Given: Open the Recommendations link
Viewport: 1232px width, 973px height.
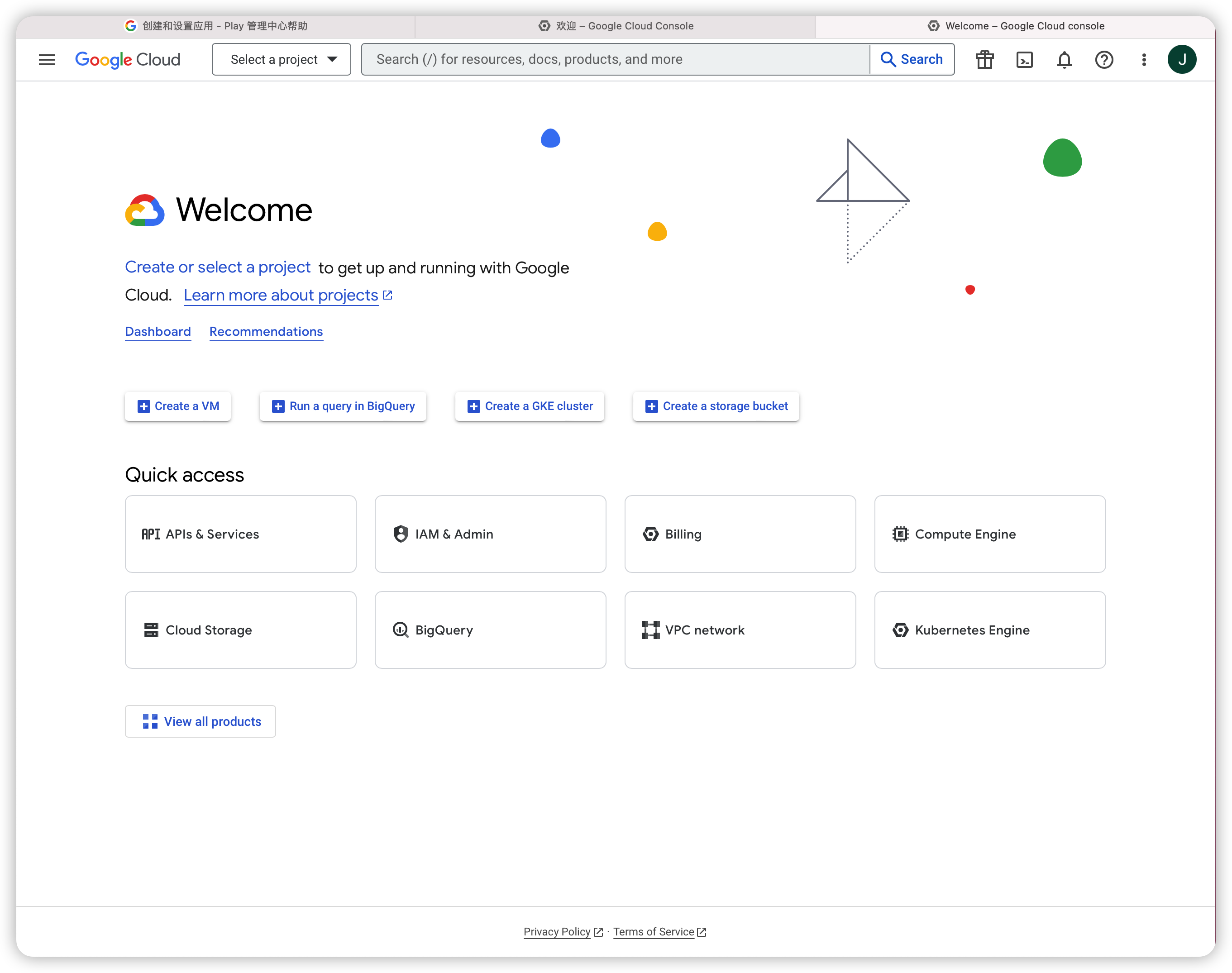Looking at the screenshot, I should coord(266,332).
